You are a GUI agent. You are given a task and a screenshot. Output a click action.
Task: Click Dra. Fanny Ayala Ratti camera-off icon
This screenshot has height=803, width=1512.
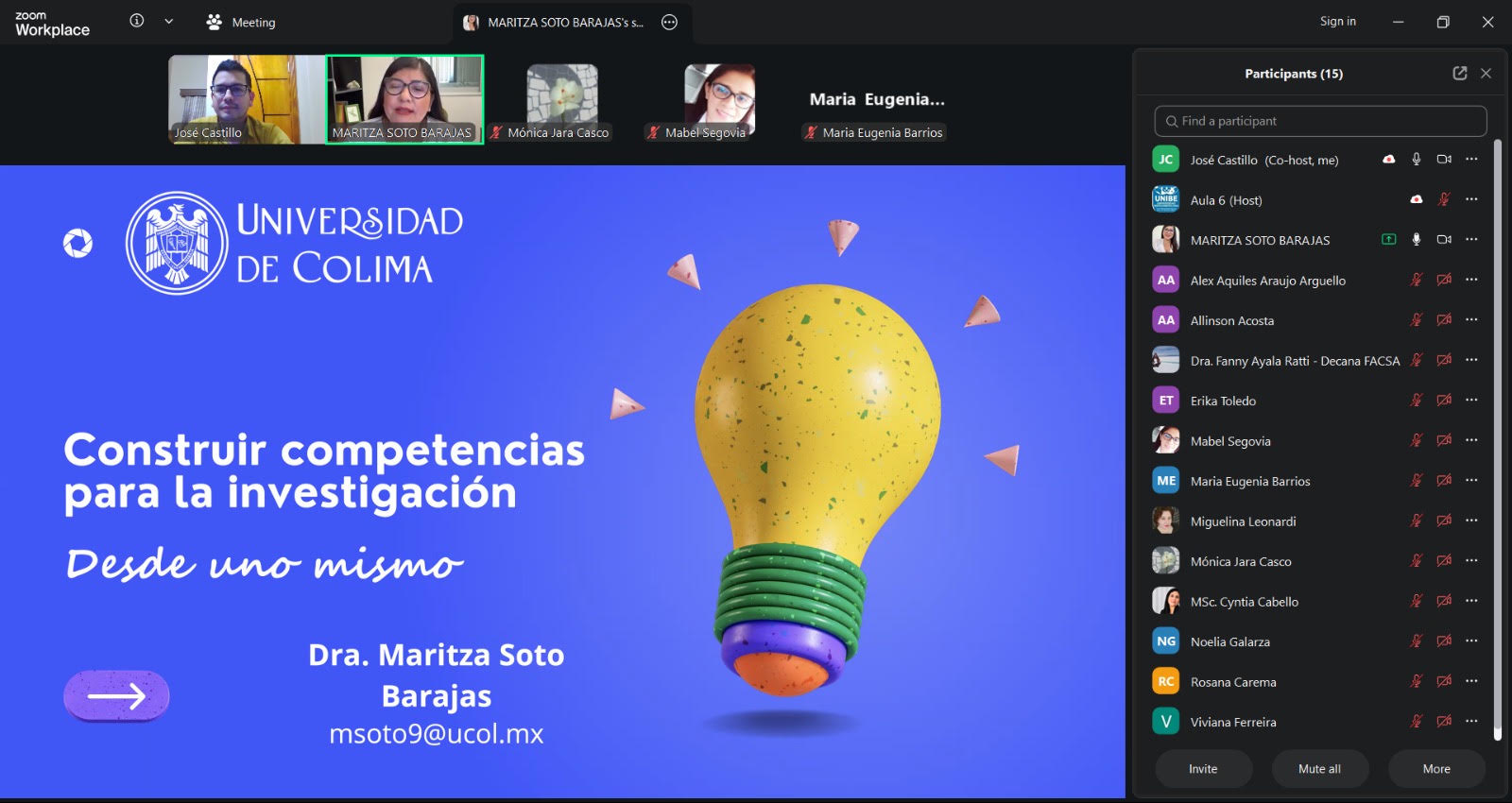1444,360
